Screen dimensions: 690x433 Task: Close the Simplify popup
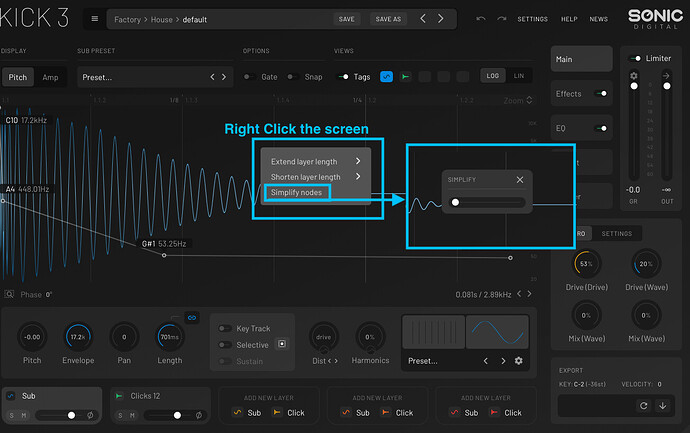point(520,180)
